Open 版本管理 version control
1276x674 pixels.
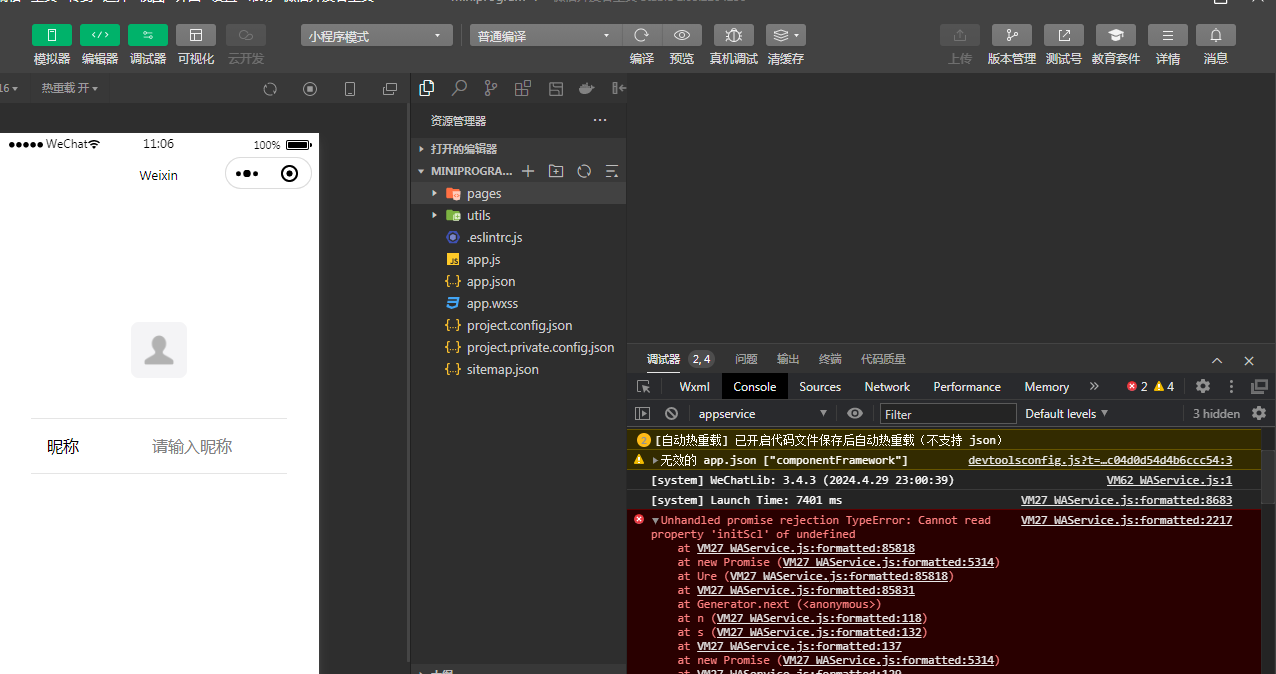point(1012,36)
